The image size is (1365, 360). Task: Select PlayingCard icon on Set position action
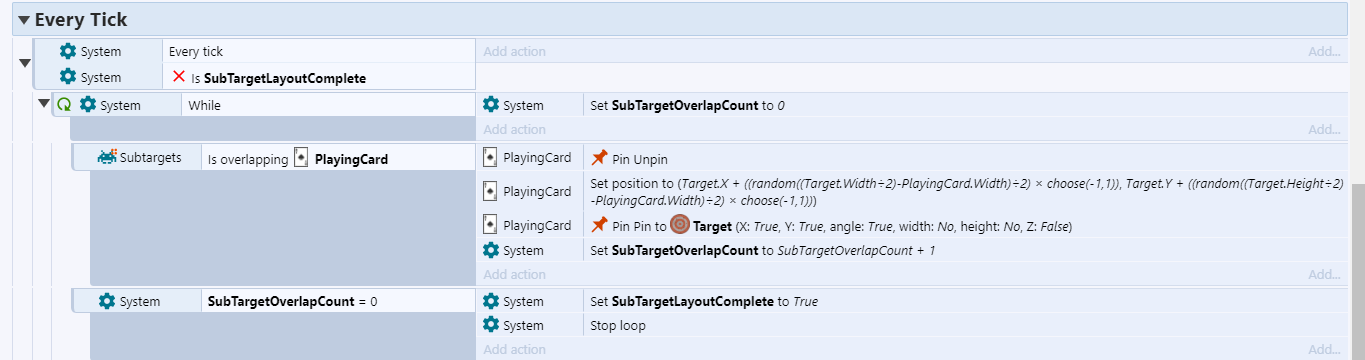pos(490,191)
